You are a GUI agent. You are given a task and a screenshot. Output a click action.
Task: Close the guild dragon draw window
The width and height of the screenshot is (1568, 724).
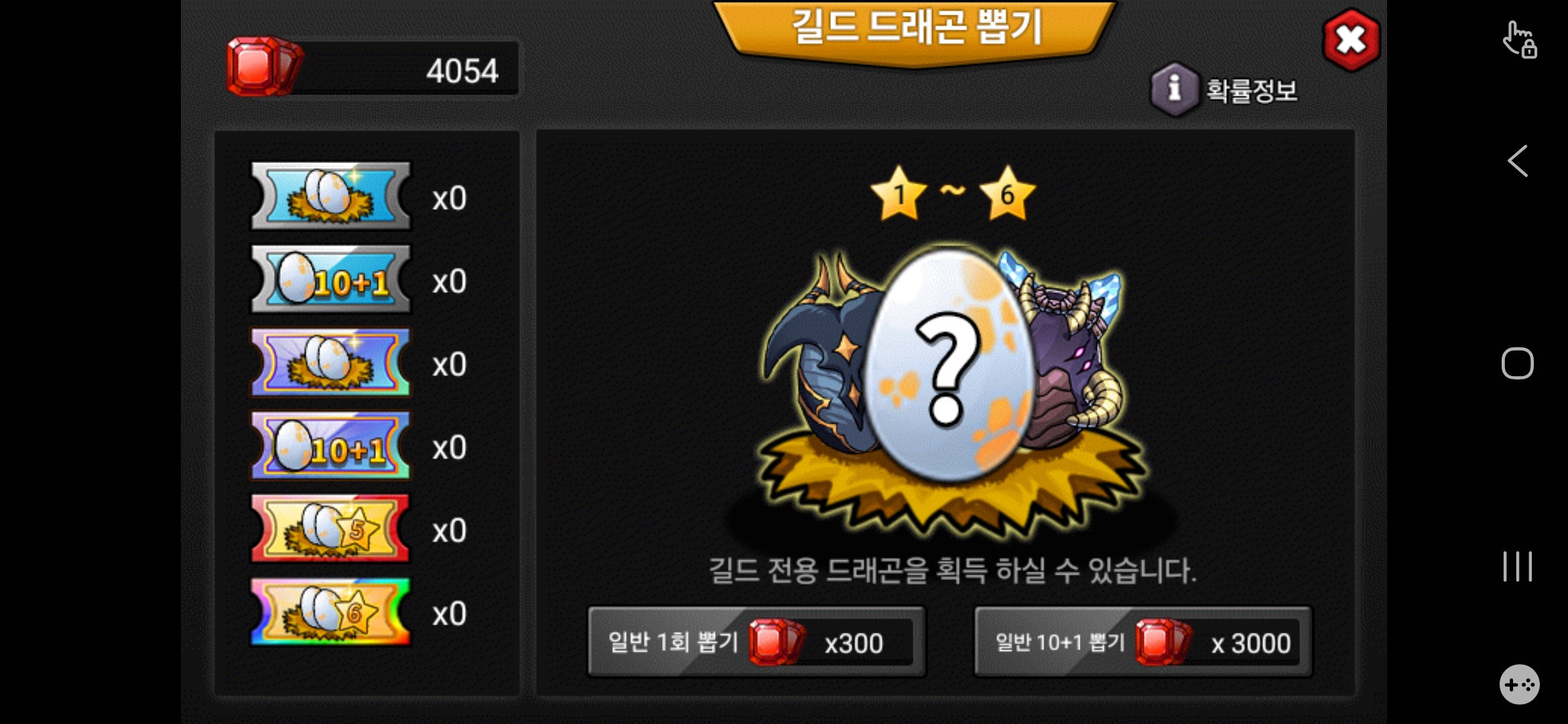tap(1351, 40)
